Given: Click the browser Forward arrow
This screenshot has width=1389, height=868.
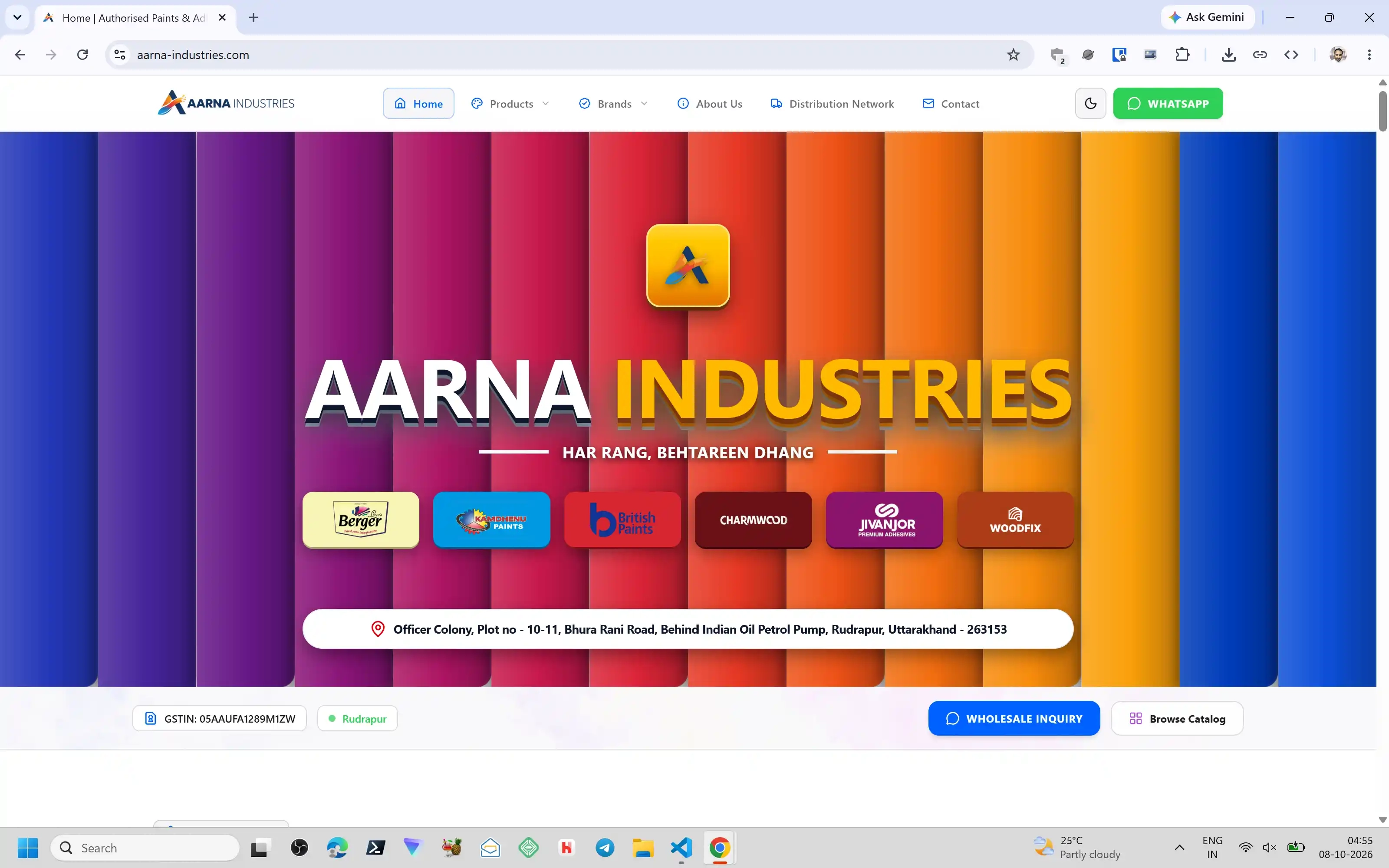Looking at the screenshot, I should pos(51,55).
